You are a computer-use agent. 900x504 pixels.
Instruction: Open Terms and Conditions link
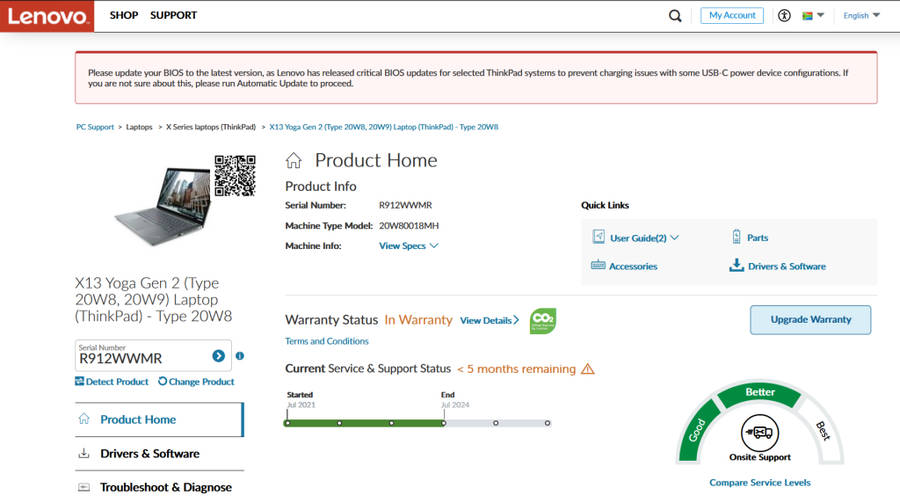coord(326,341)
